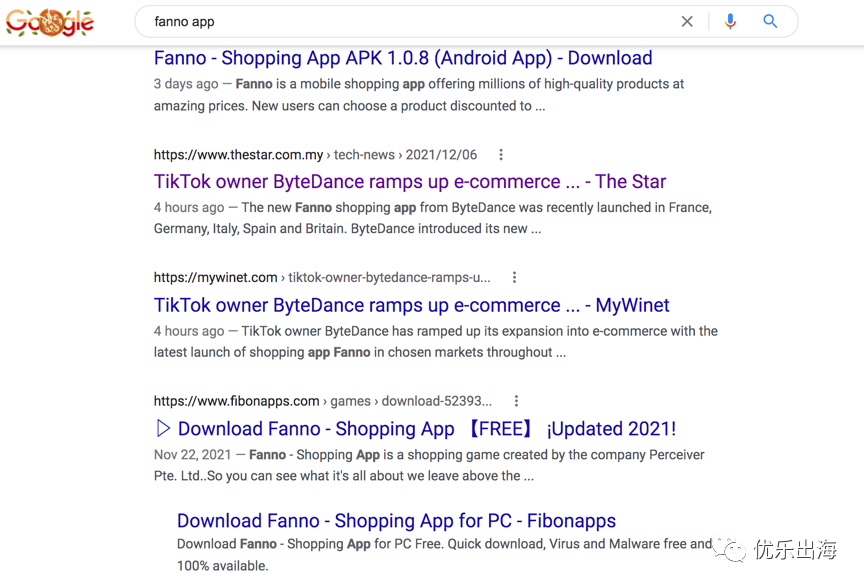Open mywinet.com result options menu
The image size is (864, 587).
pyautogui.click(x=514, y=277)
